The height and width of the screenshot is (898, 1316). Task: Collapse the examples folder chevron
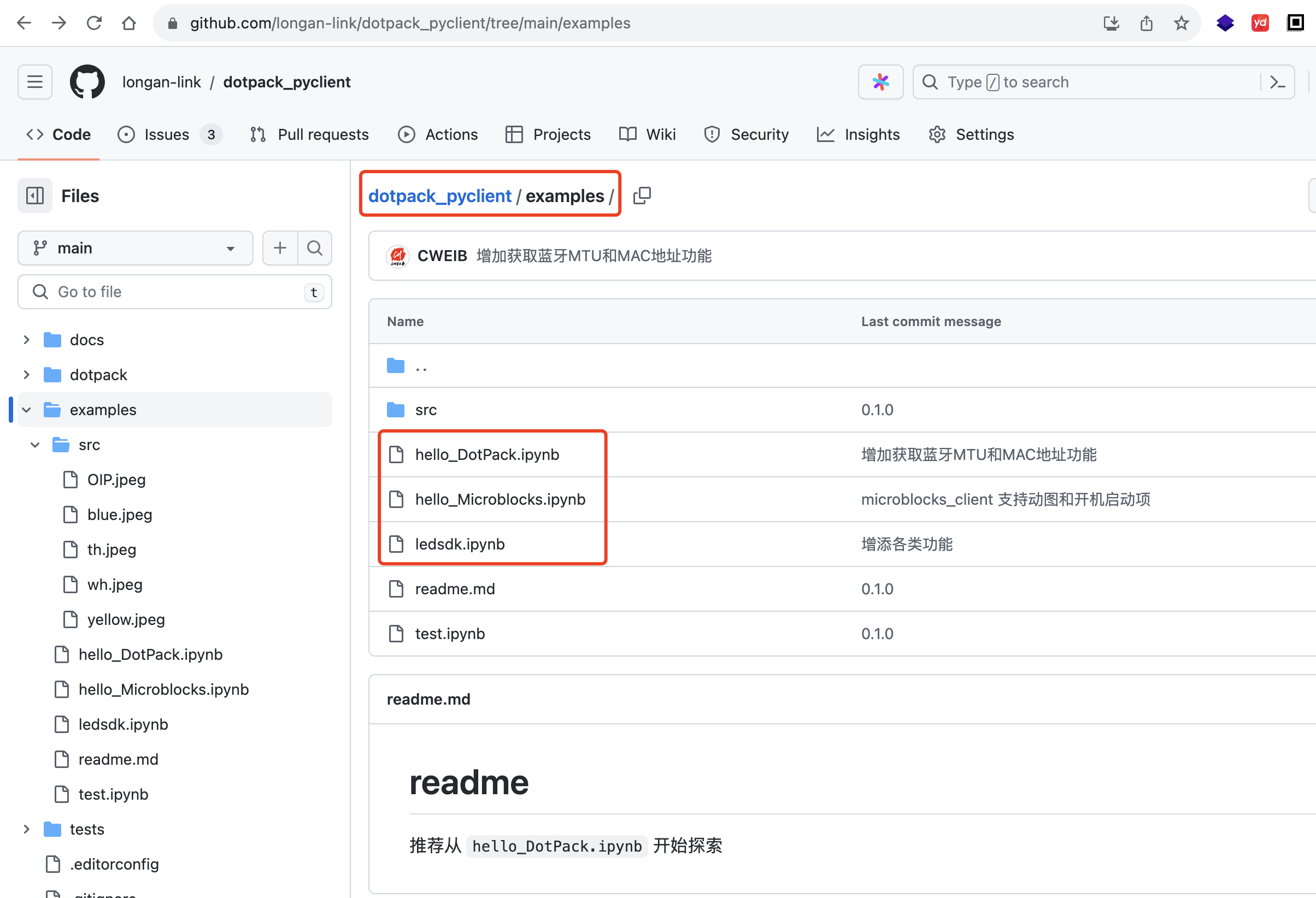pyautogui.click(x=27, y=410)
